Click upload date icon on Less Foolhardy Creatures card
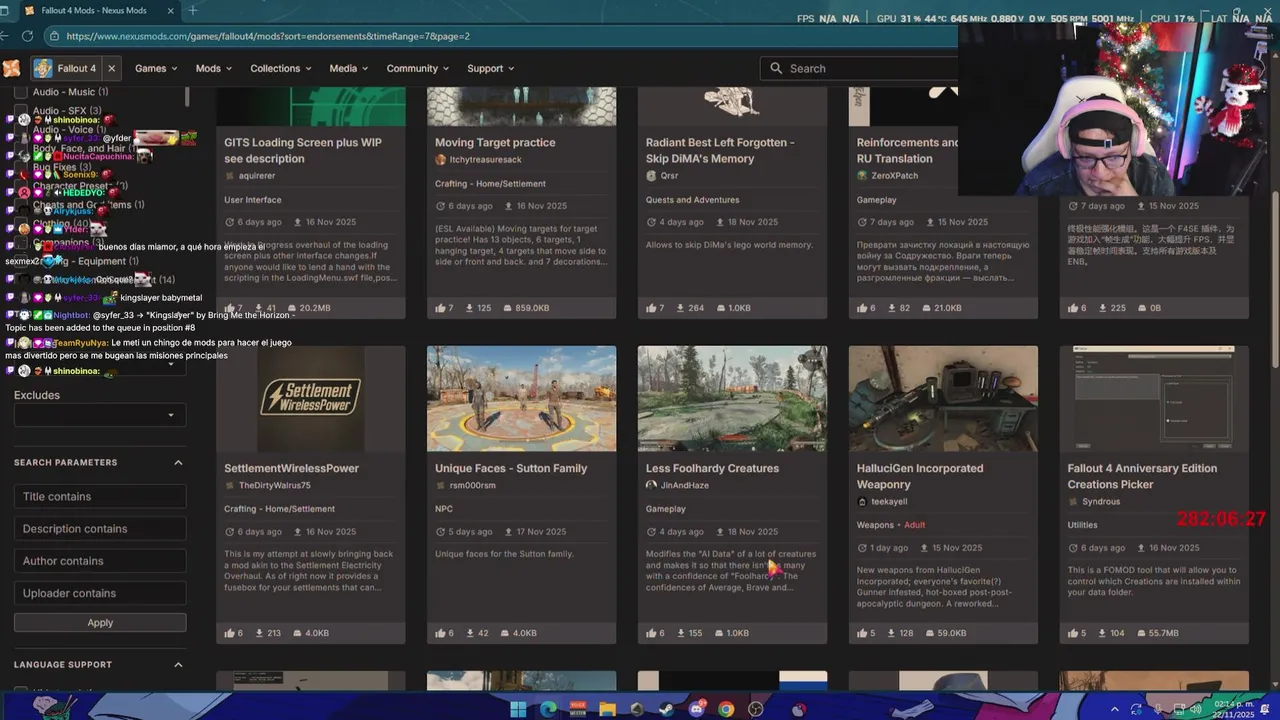Viewport: 1280px width, 720px height. pos(718,532)
